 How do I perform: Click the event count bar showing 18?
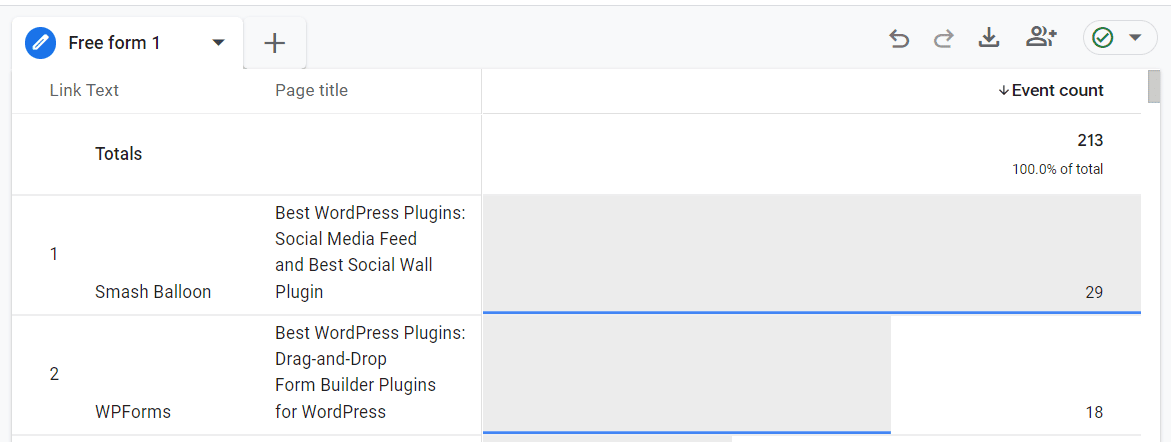[x=687, y=374]
